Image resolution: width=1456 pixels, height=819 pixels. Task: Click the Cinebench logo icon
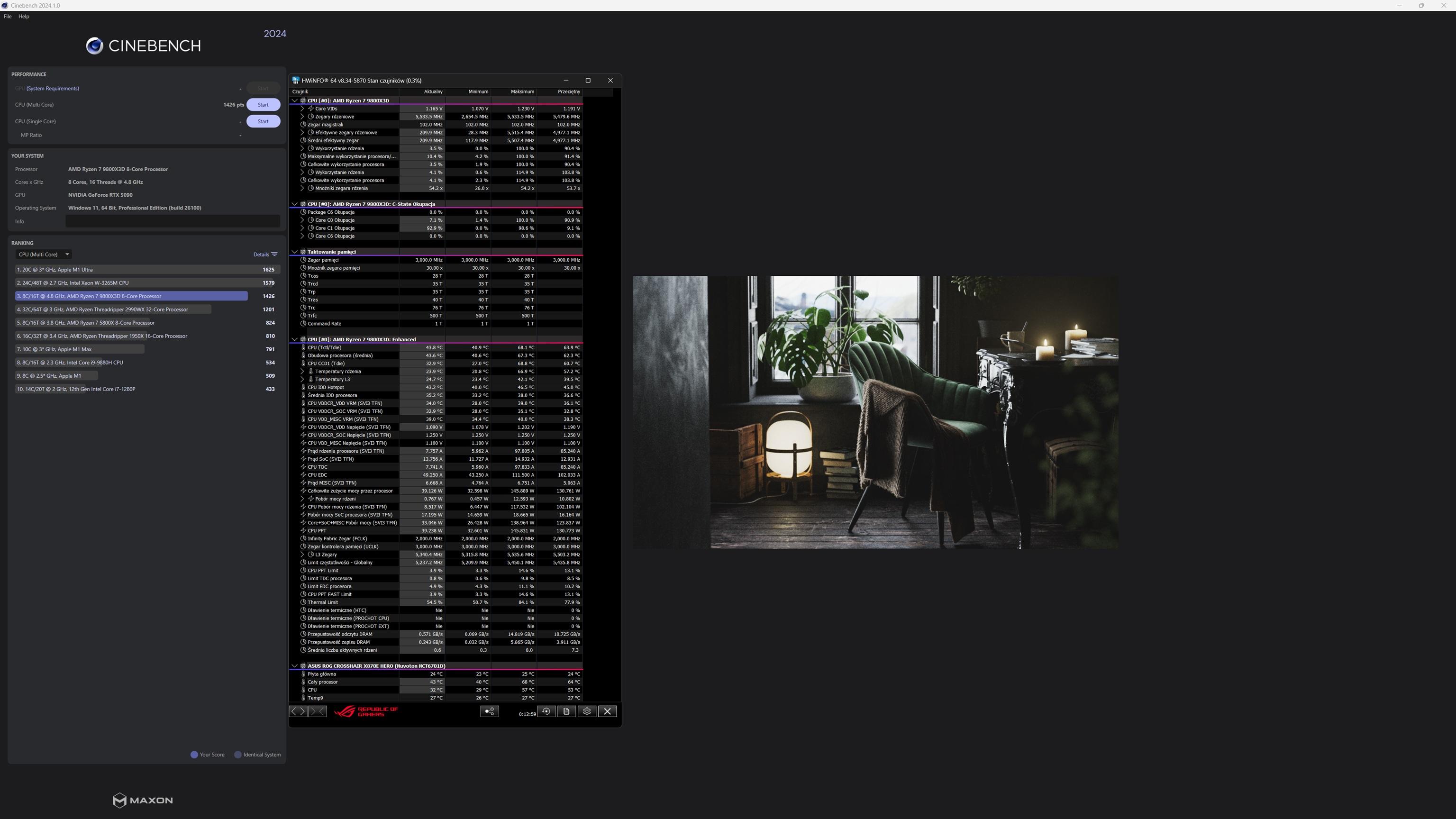tap(94, 46)
